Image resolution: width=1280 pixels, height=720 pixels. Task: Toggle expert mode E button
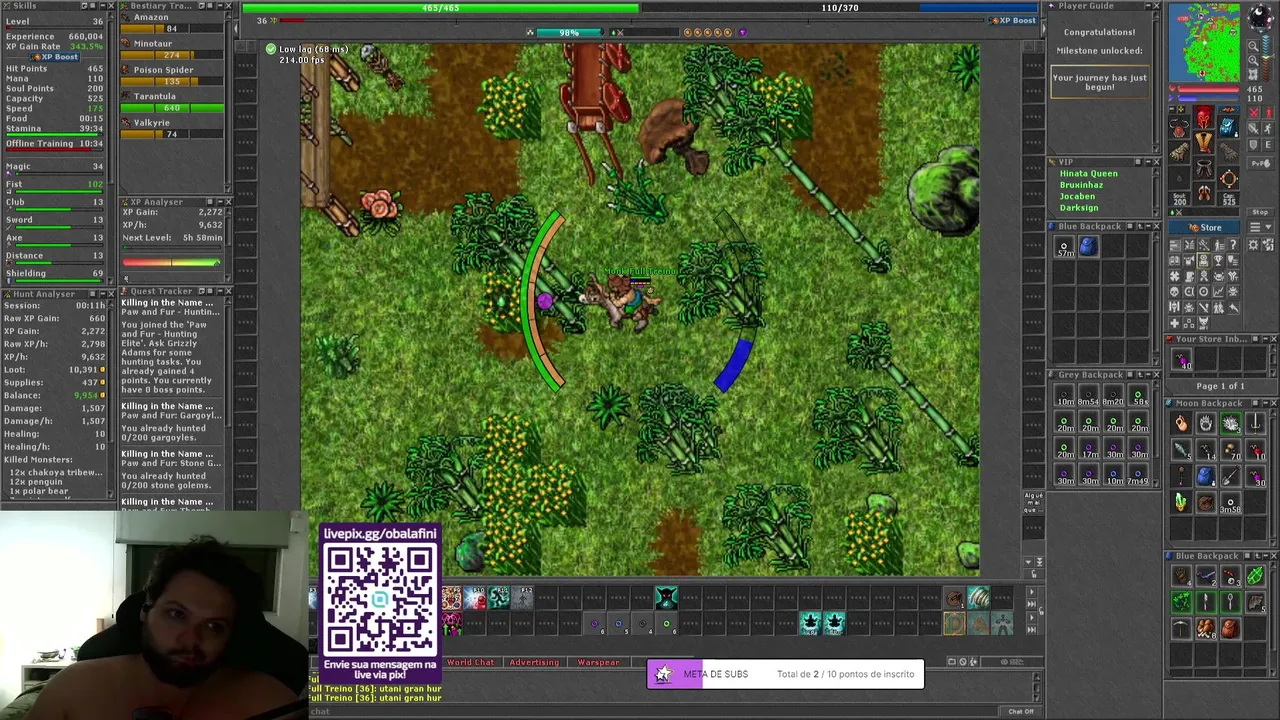(x=1268, y=145)
